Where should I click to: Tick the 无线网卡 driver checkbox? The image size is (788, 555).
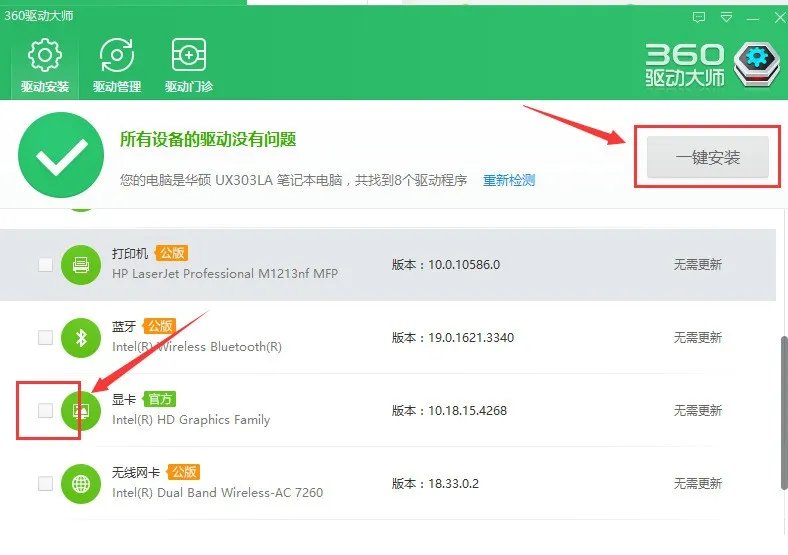[45, 483]
